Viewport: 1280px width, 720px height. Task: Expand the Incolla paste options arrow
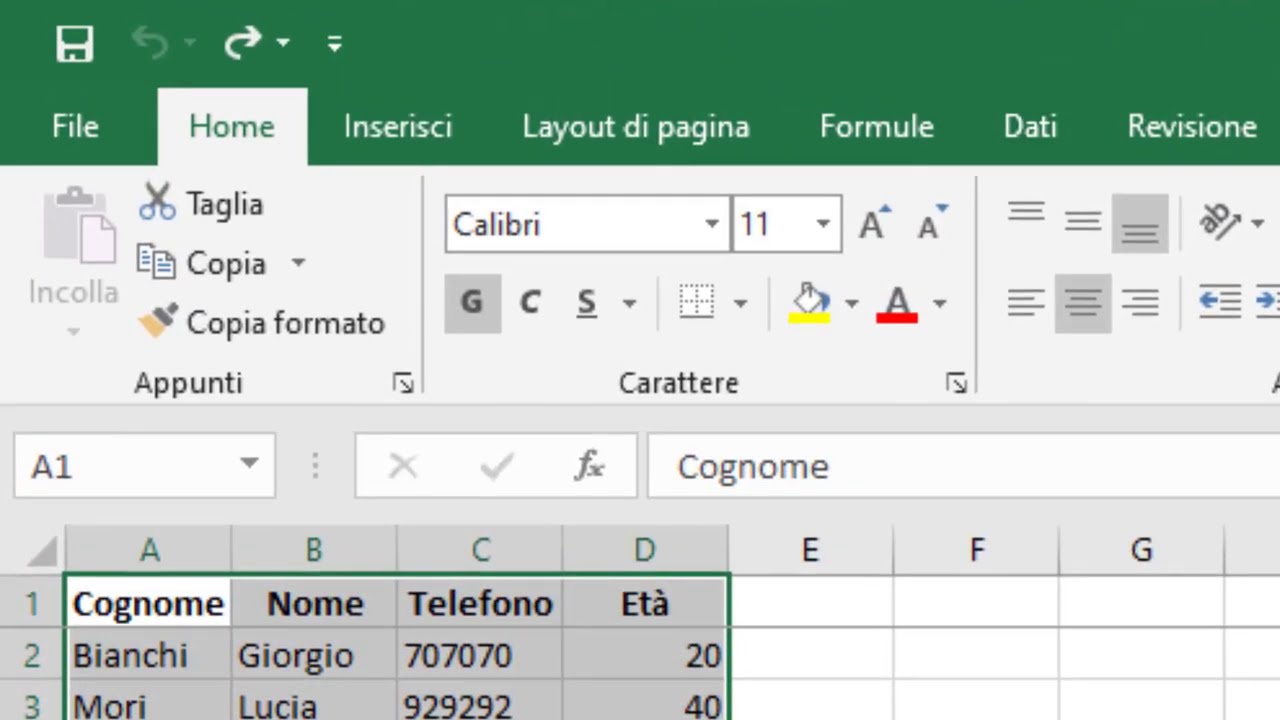pyautogui.click(x=73, y=331)
